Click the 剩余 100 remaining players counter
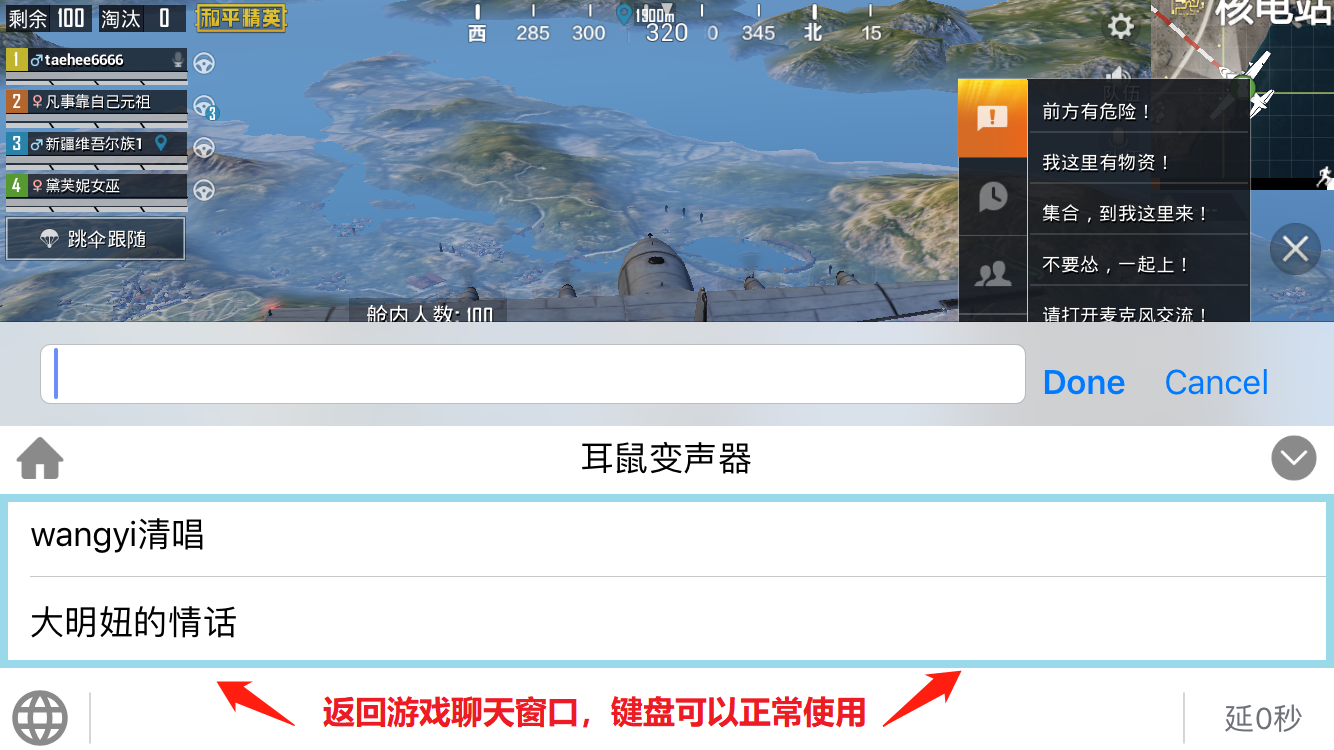 coord(47,18)
